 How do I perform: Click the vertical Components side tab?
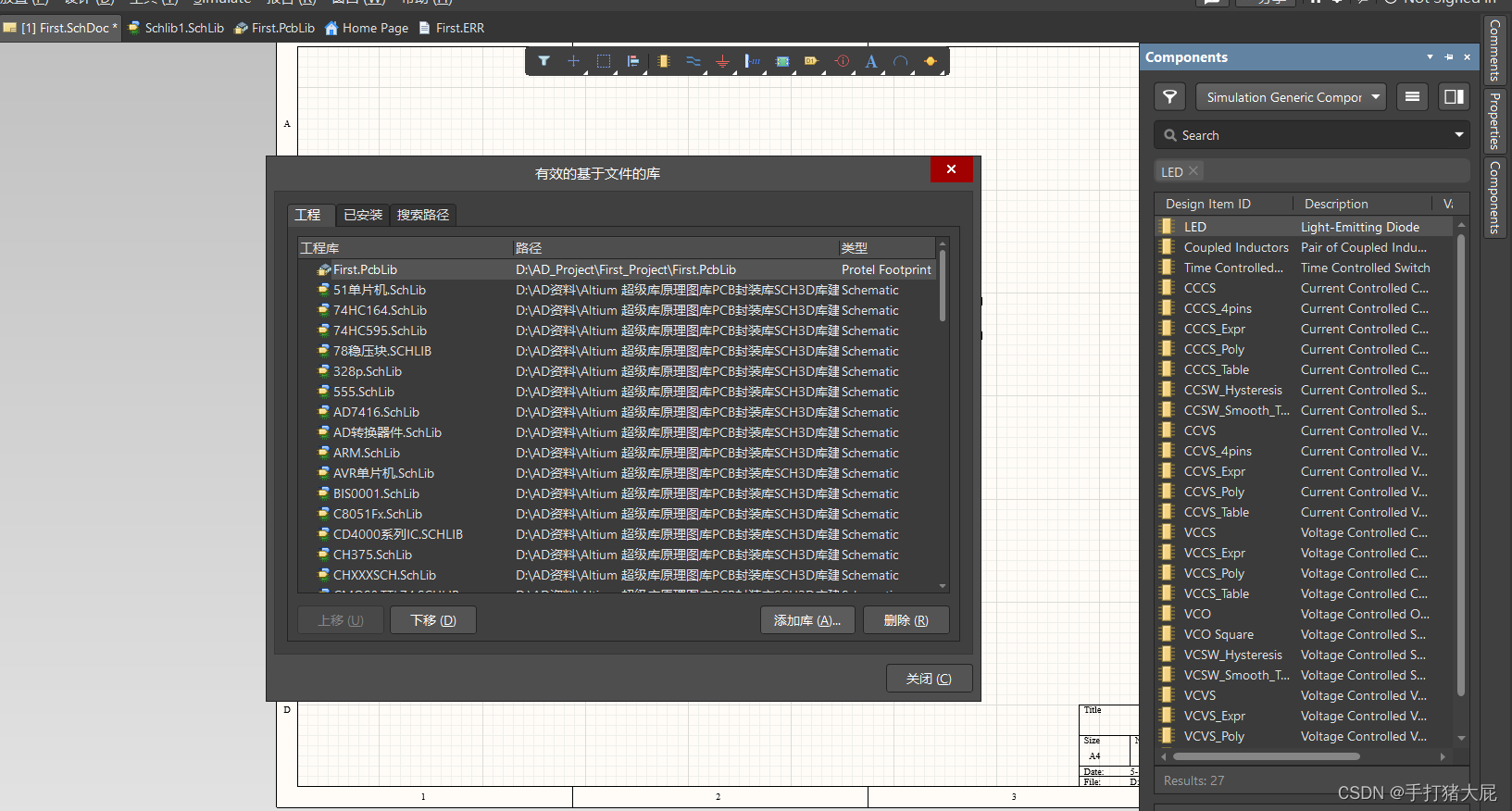click(1494, 197)
